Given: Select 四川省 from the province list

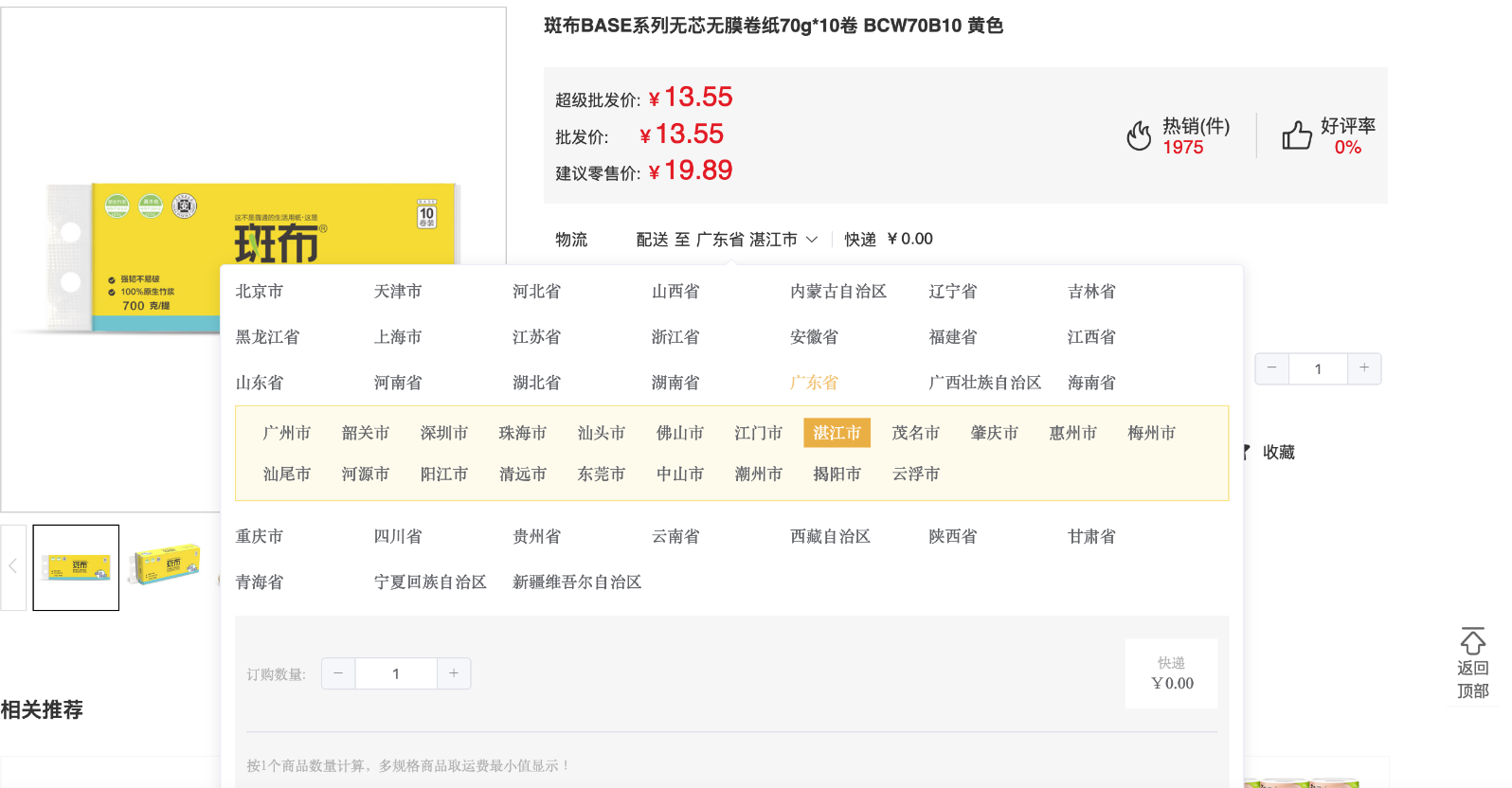Looking at the screenshot, I should (x=398, y=536).
